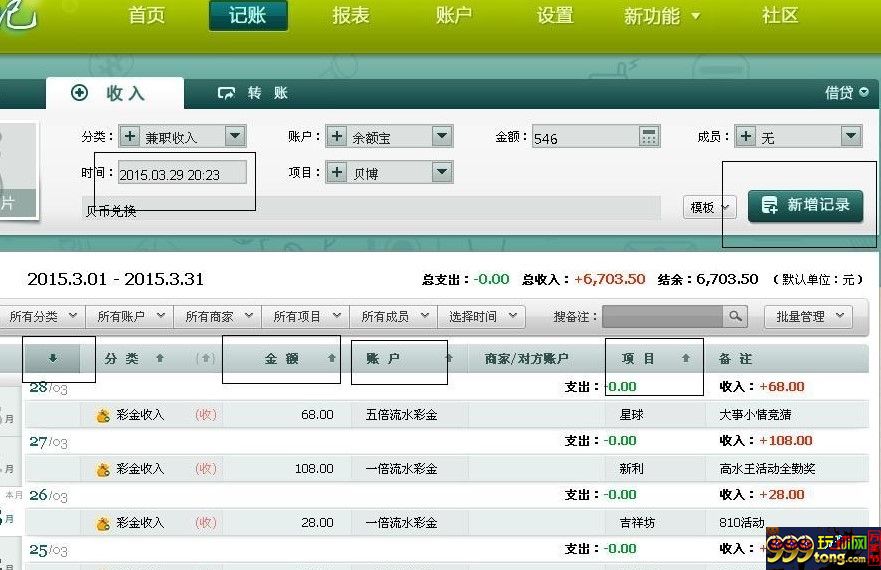Open the 兼职收入 category dropdown
The height and width of the screenshot is (570, 881).
pyautogui.click(x=235, y=136)
